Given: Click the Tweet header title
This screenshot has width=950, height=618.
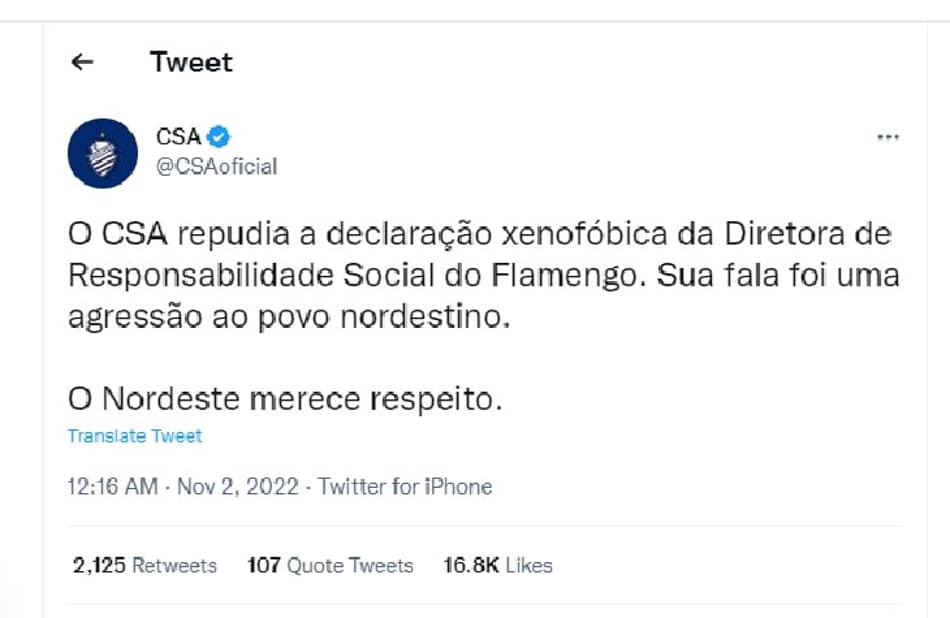Looking at the screenshot, I should [x=191, y=62].
